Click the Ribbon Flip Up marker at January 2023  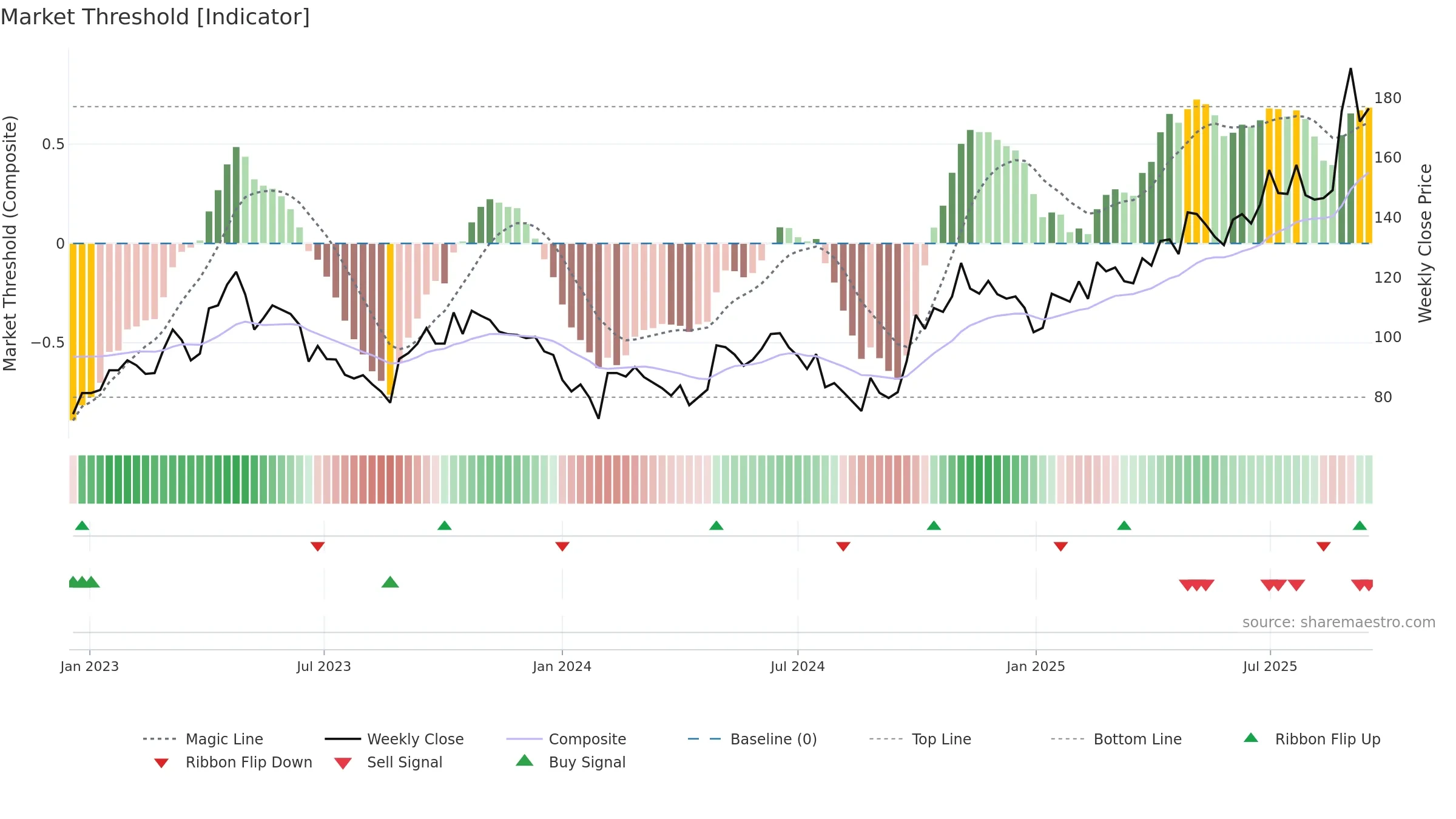(82, 525)
